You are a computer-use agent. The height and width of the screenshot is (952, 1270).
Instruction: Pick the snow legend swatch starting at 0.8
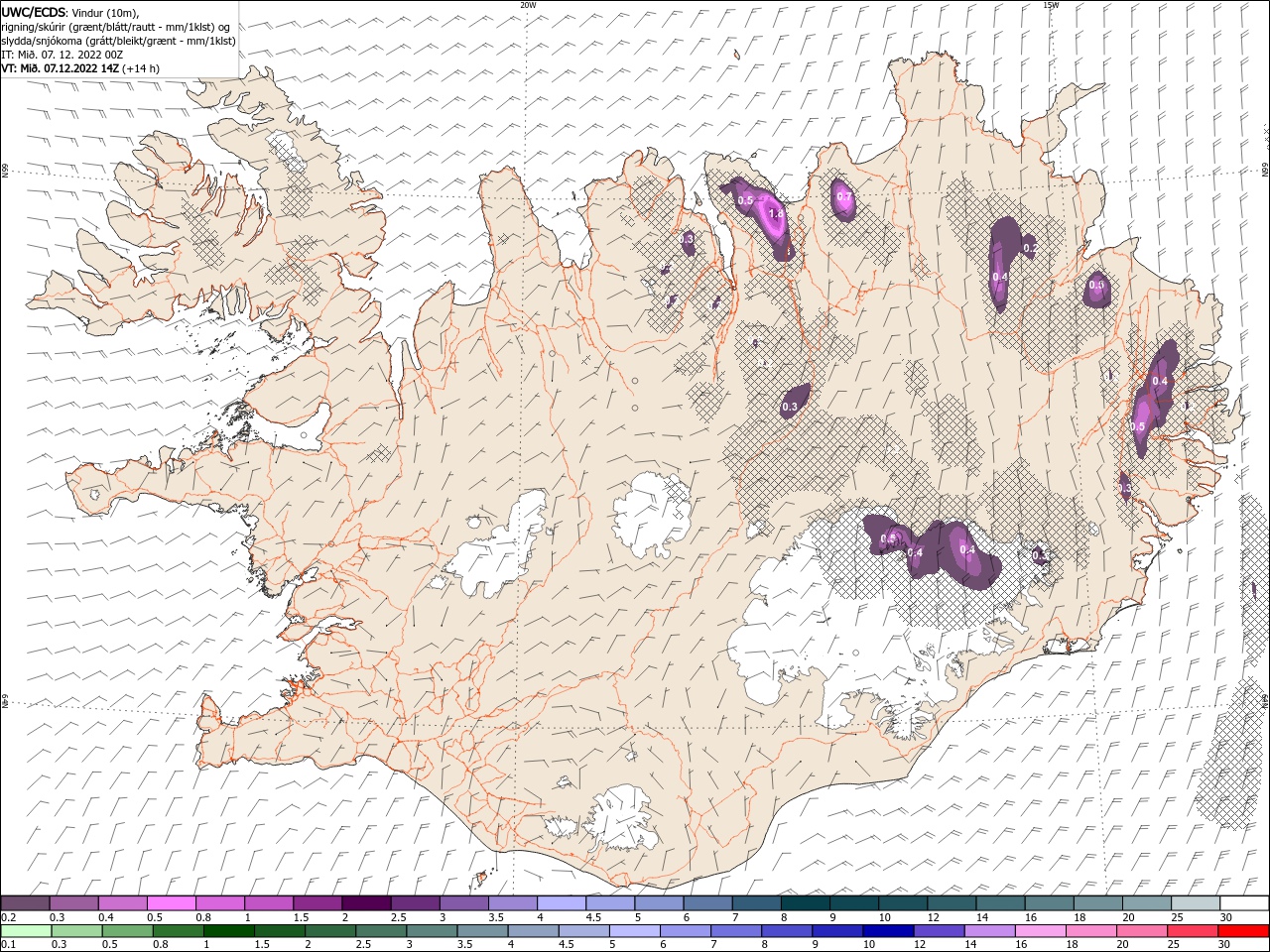point(219,903)
